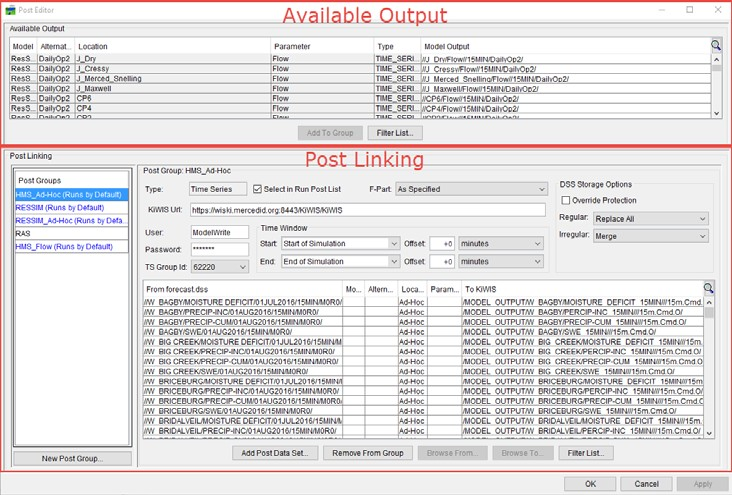The width and height of the screenshot is (732, 495).
Task: Click the End Offset value field
Action: 442,262
